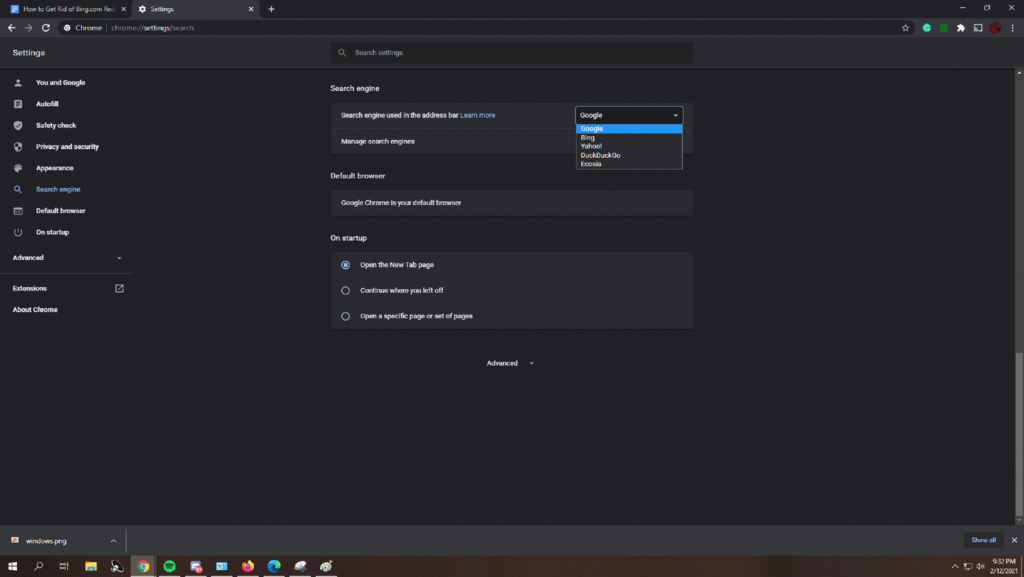Open Firefox from the taskbar
This screenshot has width=1024, height=577.
coord(248,567)
